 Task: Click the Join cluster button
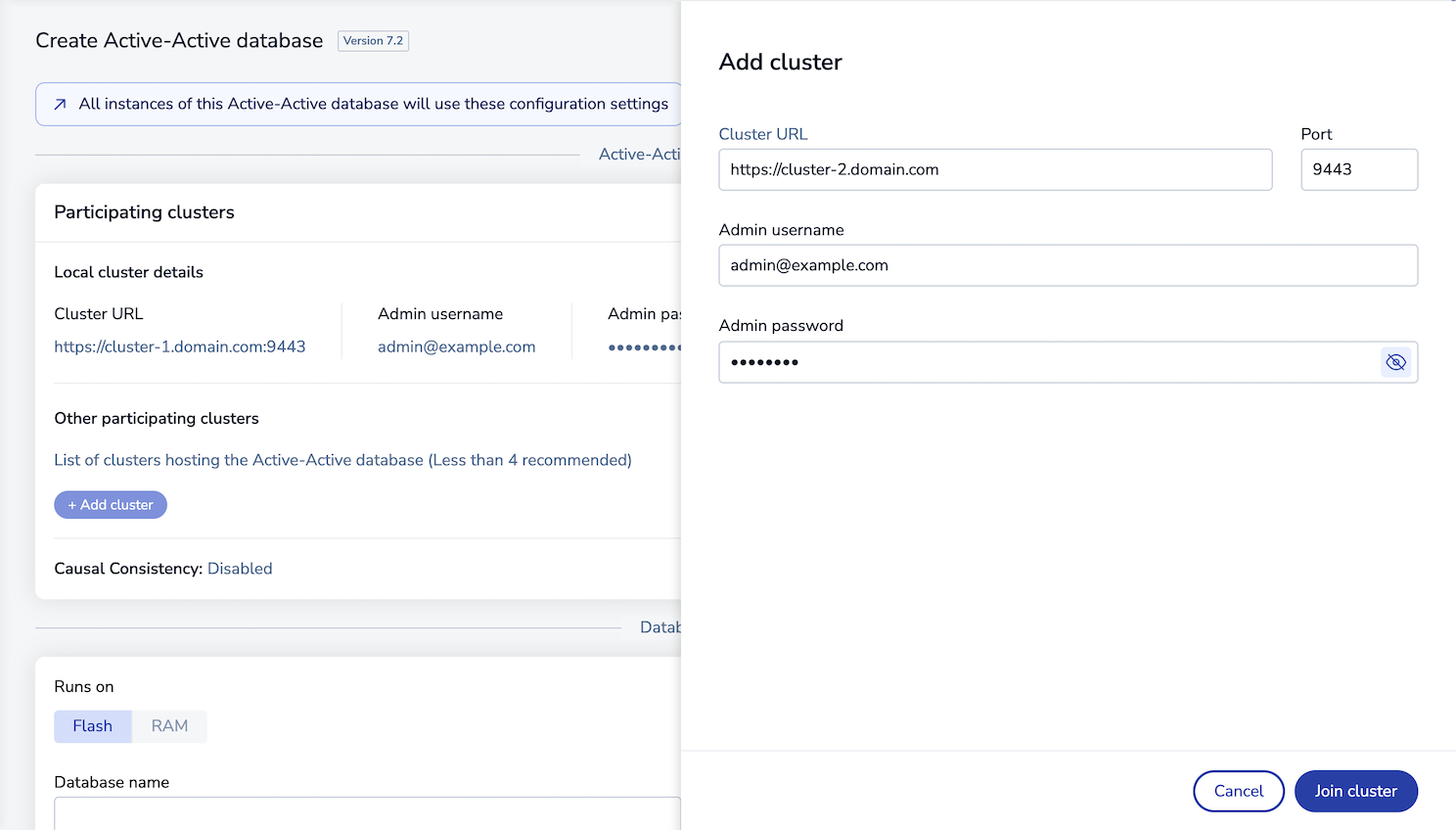pos(1355,791)
